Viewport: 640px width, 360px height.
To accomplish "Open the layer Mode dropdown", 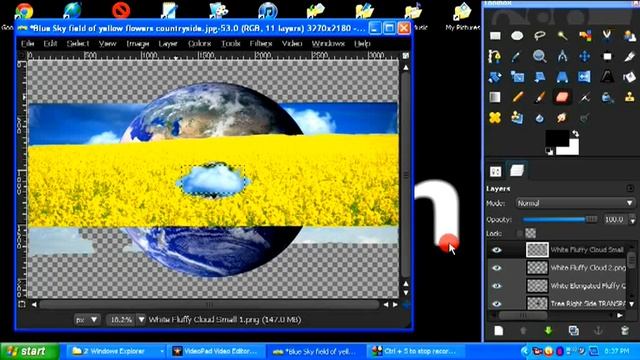I will click(x=575, y=203).
